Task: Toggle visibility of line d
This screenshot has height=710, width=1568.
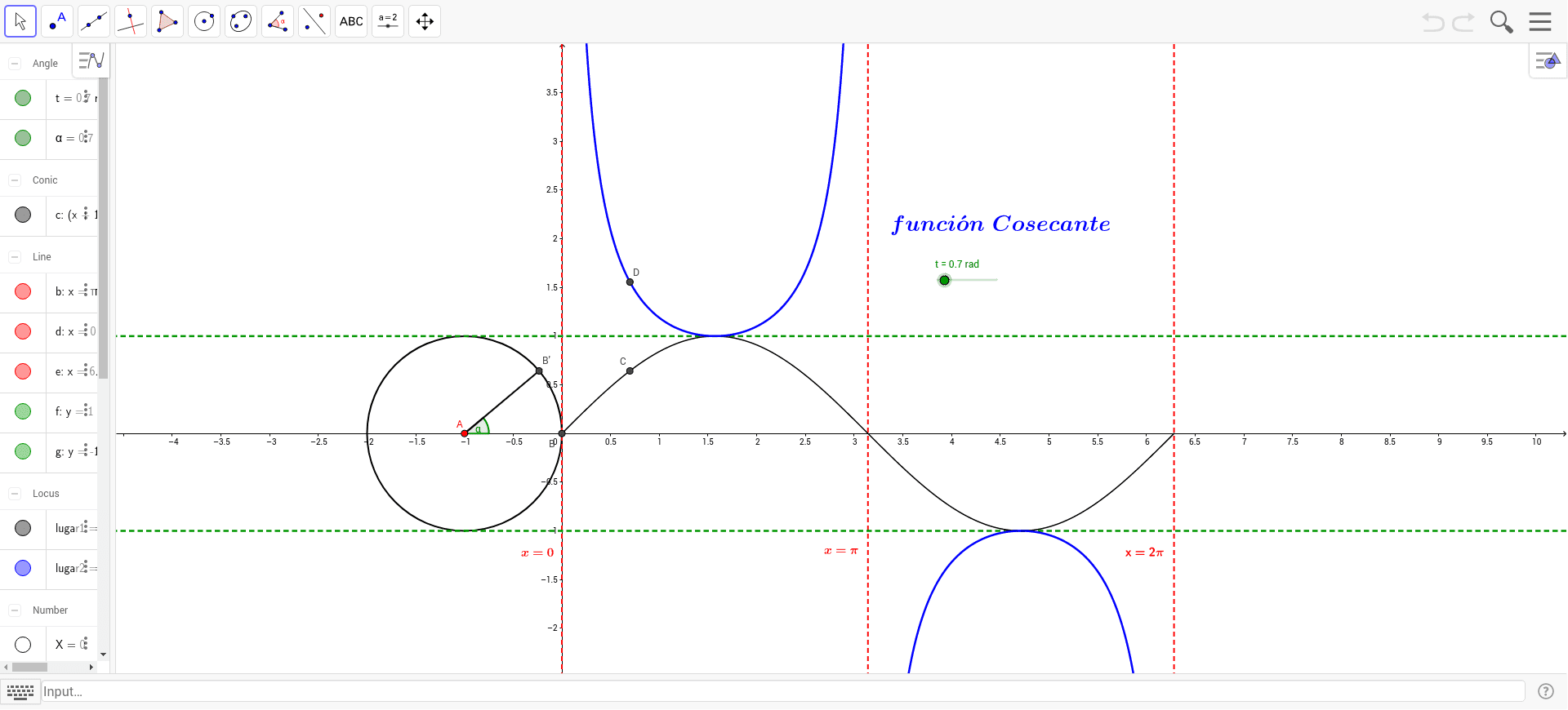Action: coord(23,331)
